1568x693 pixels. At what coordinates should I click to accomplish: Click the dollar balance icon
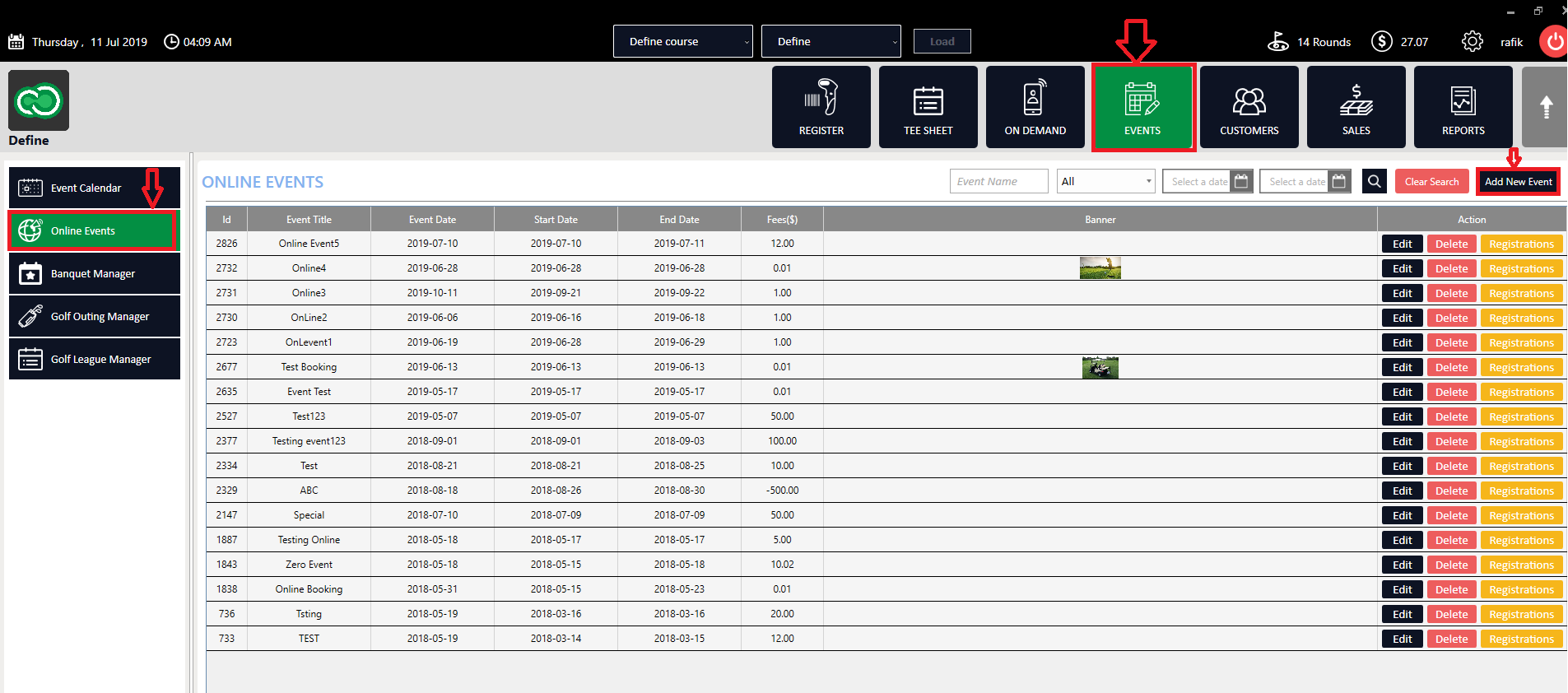(1381, 41)
